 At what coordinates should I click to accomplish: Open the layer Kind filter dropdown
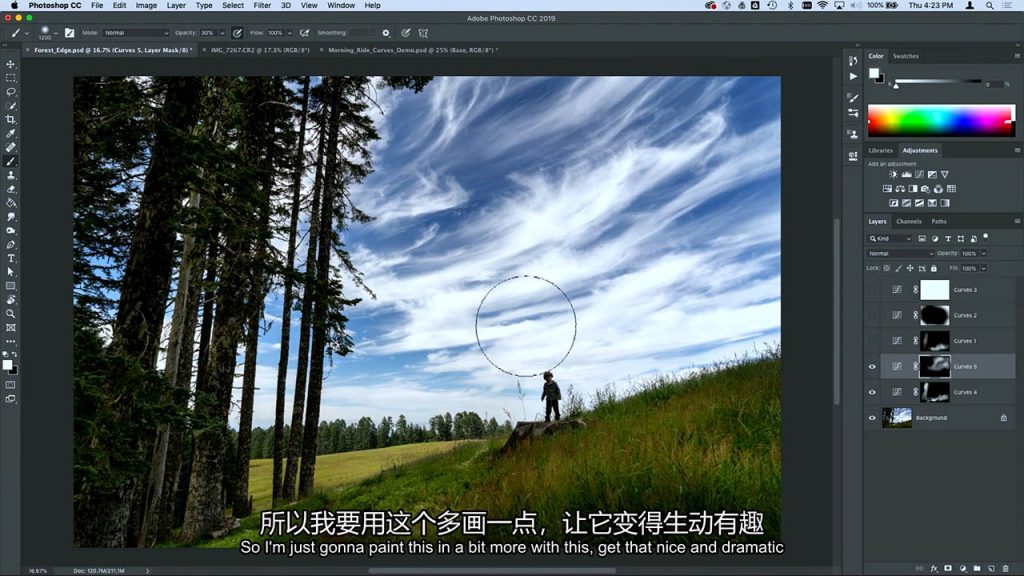click(x=890, y=238)
